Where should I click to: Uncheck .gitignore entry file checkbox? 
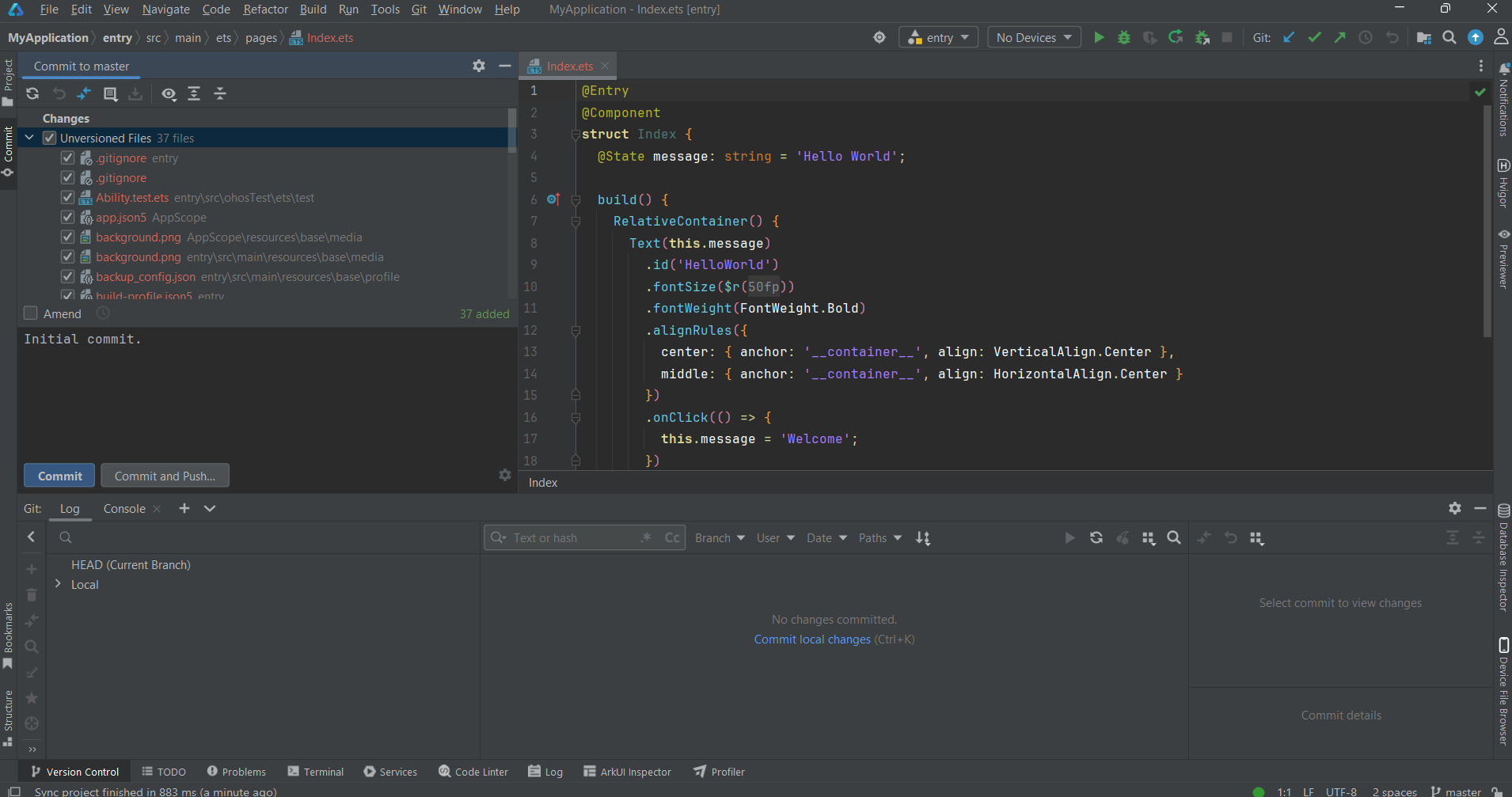click(67, 158)
